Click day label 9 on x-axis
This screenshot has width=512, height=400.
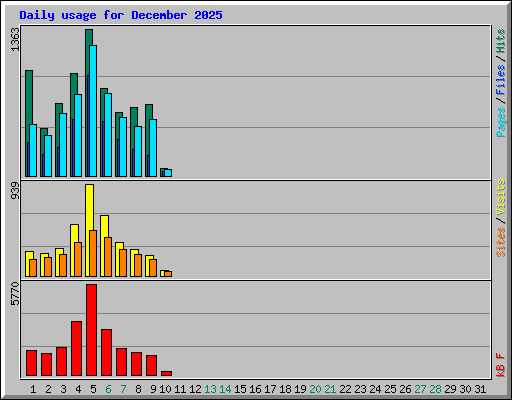pyautogui.click(x=153, y=389)
